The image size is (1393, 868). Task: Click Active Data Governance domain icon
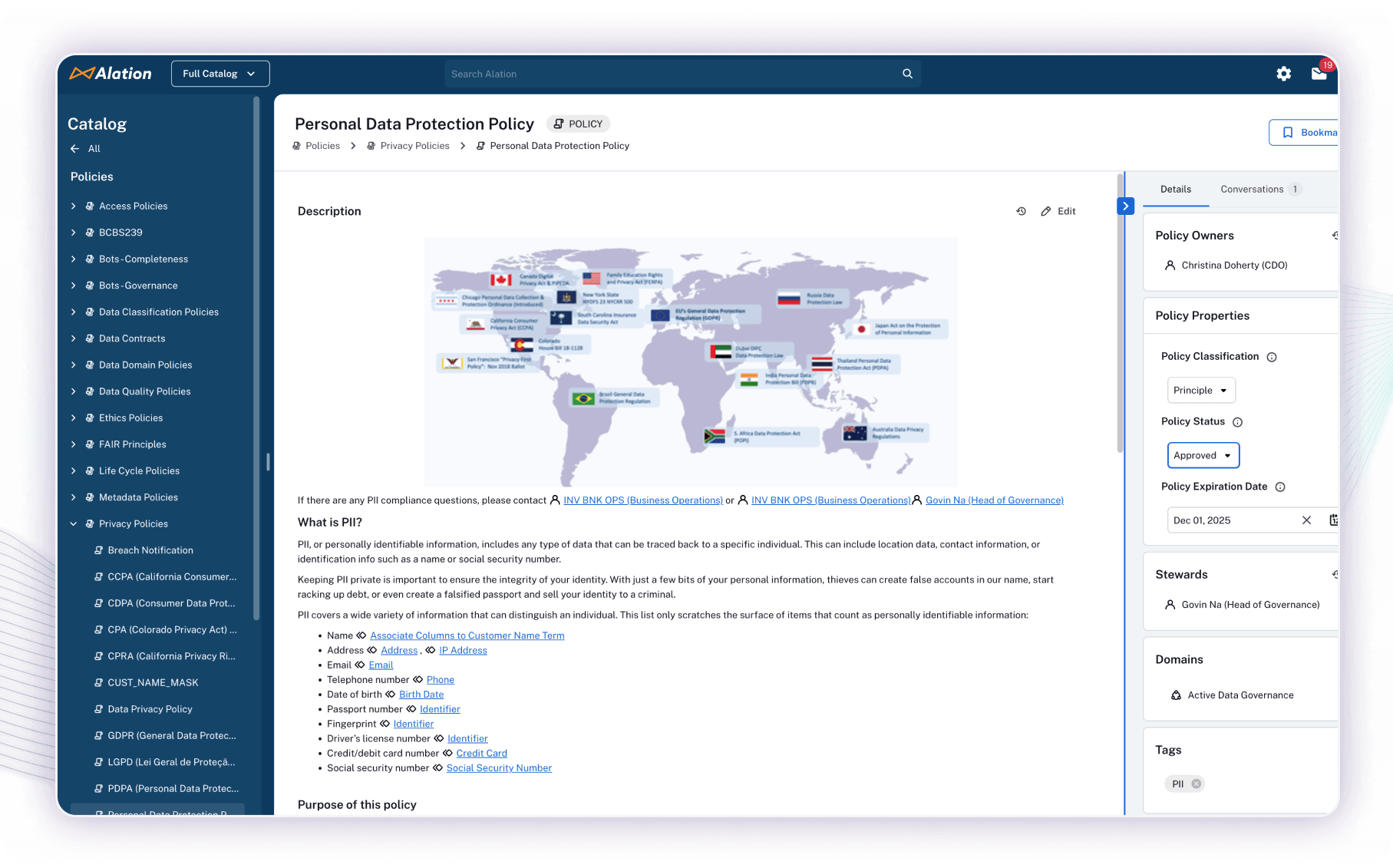click(x=1176, y=695)
